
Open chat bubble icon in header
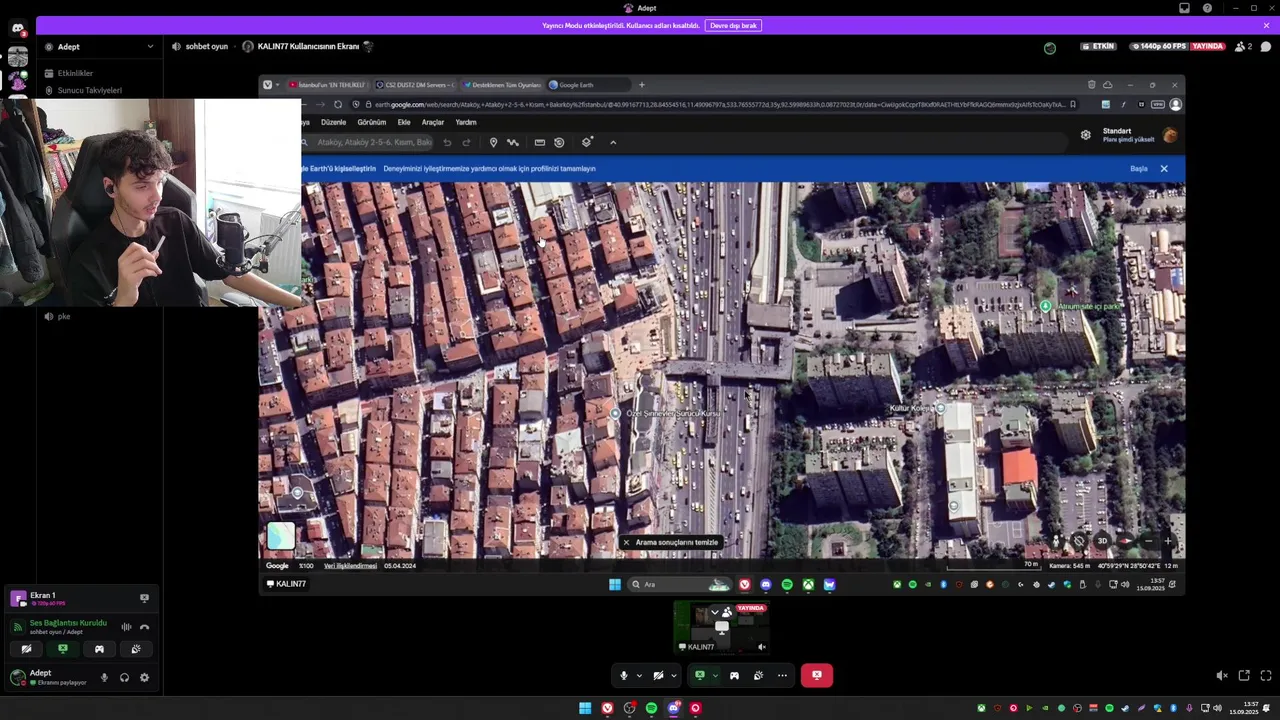pos(1266,46)
